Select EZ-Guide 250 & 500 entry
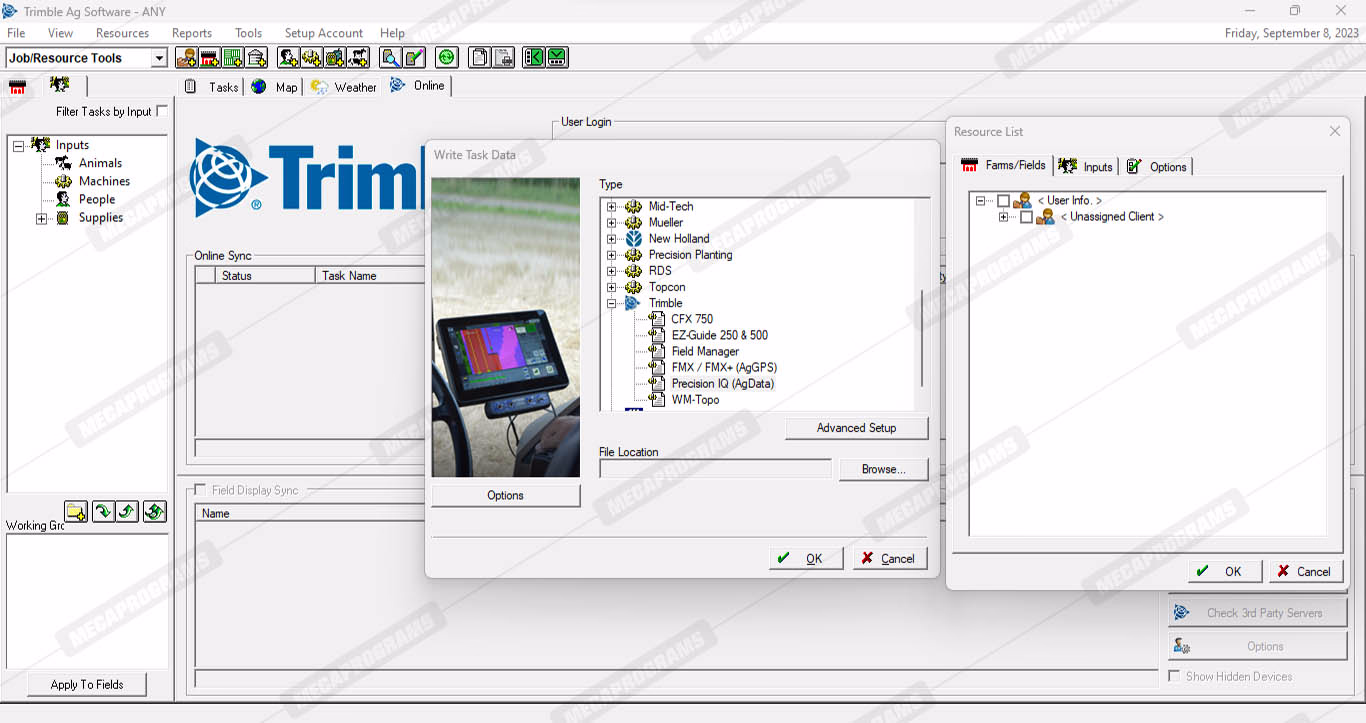 pyautogui.click(x=720, y=335)
